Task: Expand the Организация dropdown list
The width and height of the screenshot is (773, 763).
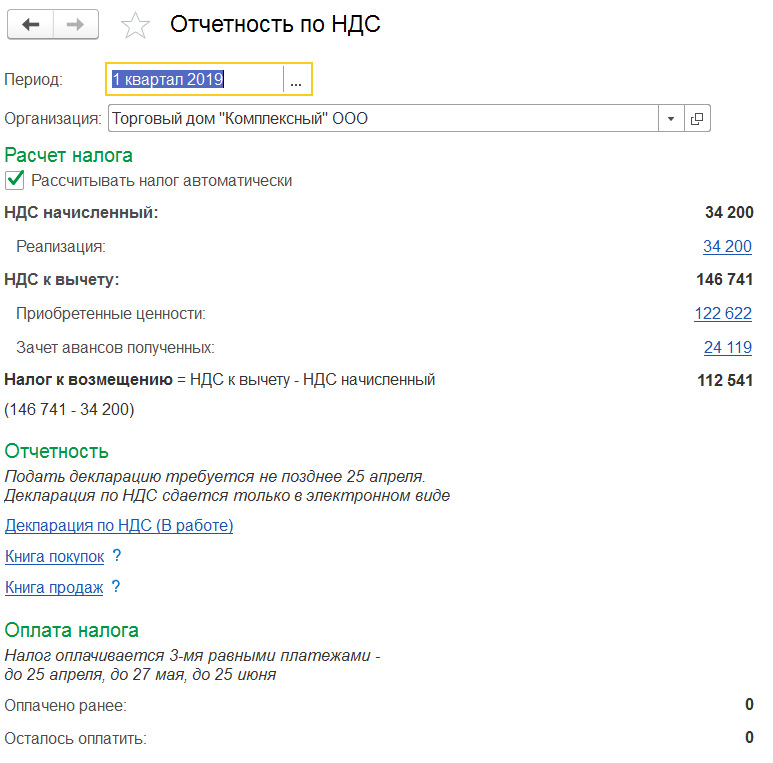Action: (670, 119)
